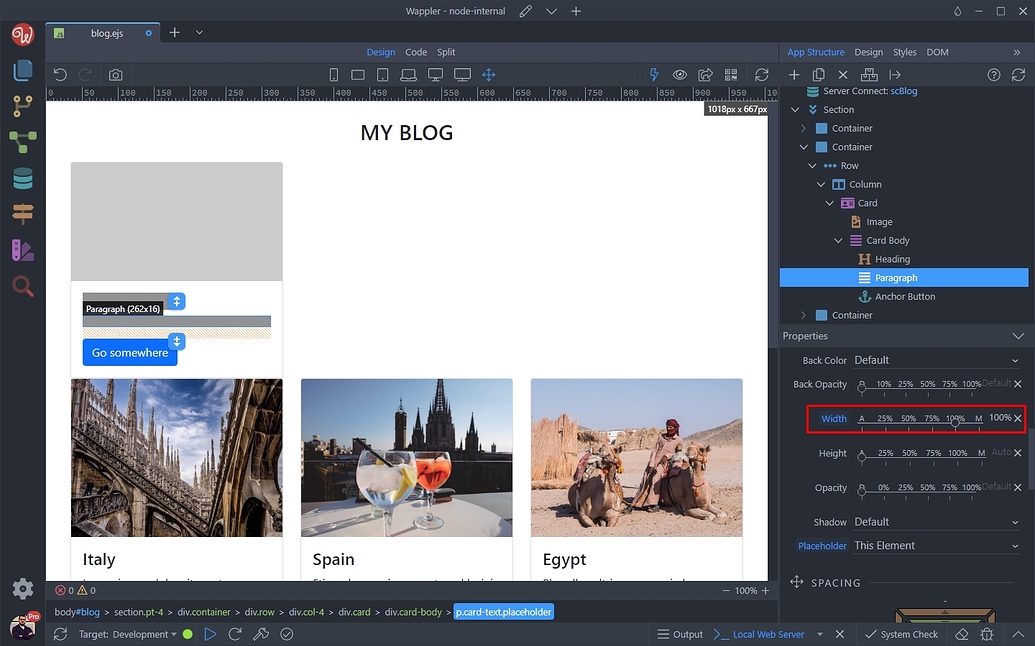This screenshot has width=1035, height=646.
Task: Toggle tablet viewport mode
Action: (x=382, y=74)
